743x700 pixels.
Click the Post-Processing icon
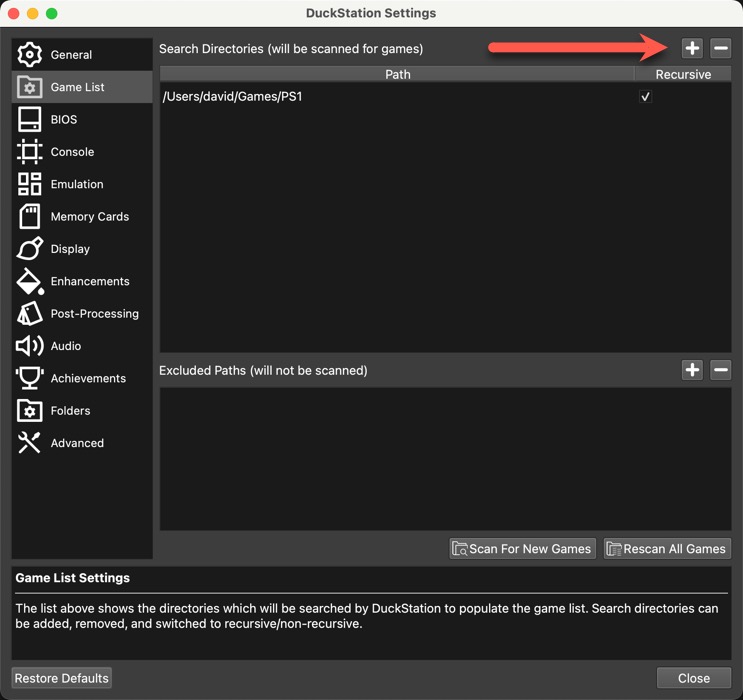[29, 314]
